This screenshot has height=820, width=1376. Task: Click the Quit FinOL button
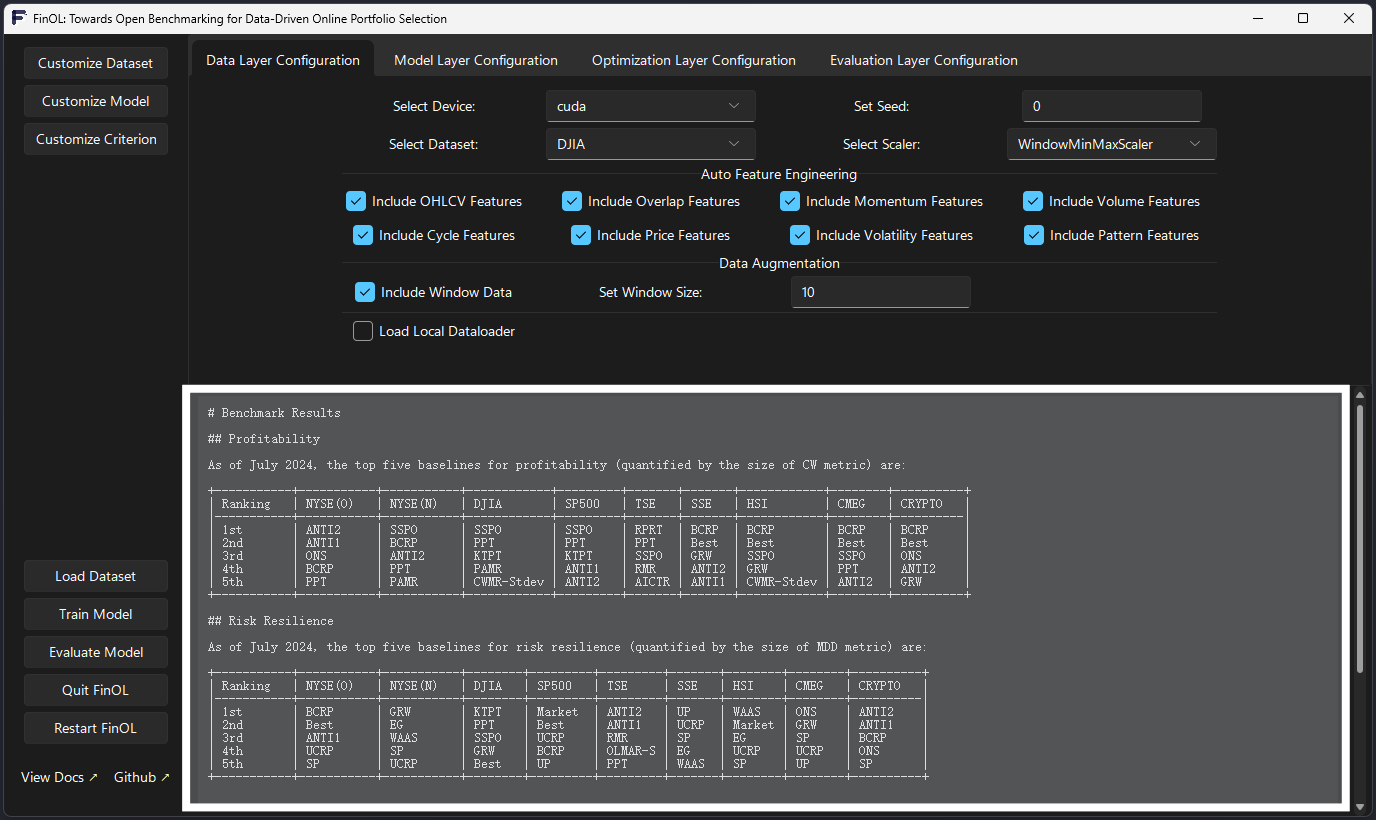pos(96,690)
